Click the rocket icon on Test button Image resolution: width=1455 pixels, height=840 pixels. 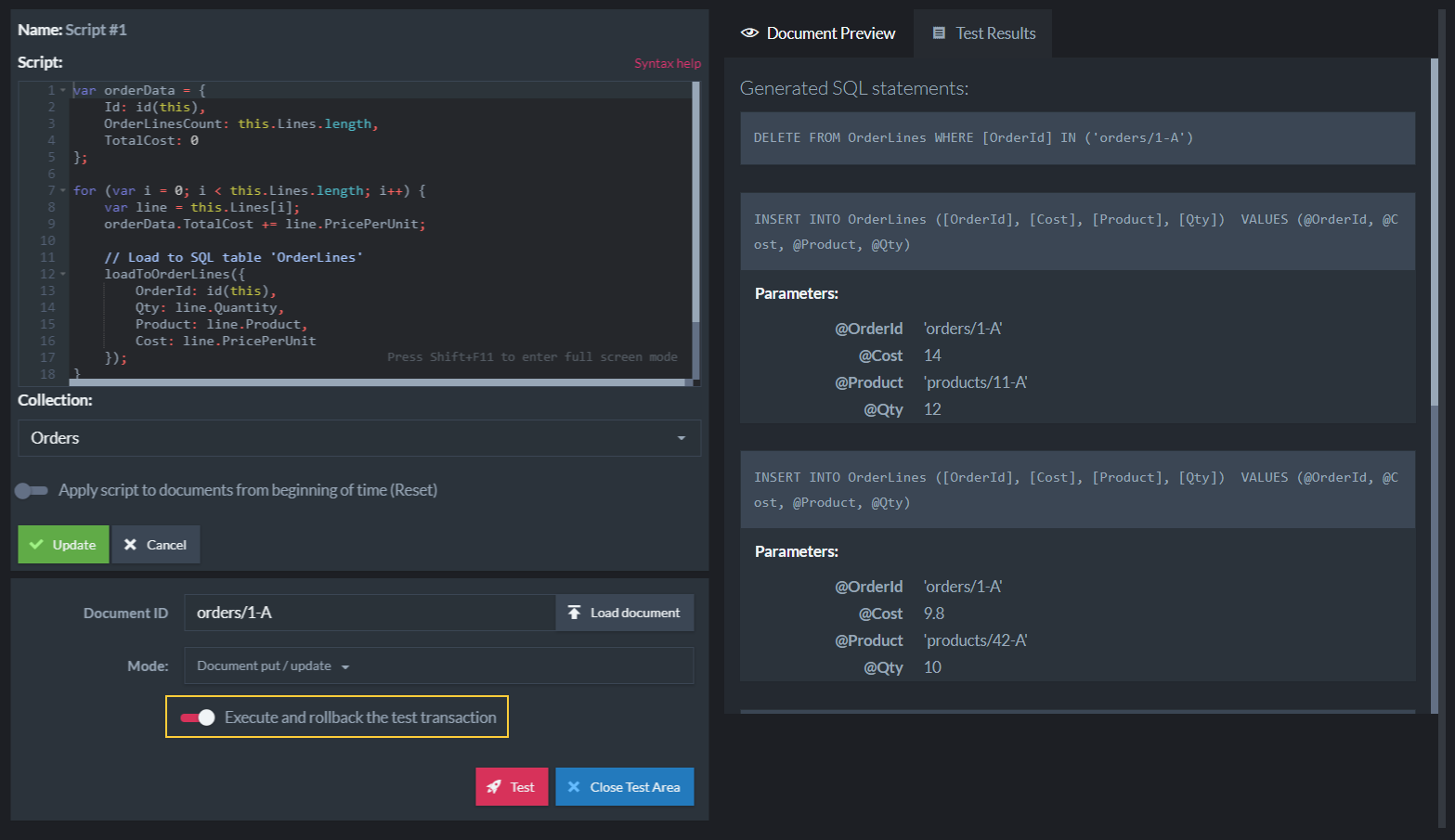click(494, 787)
